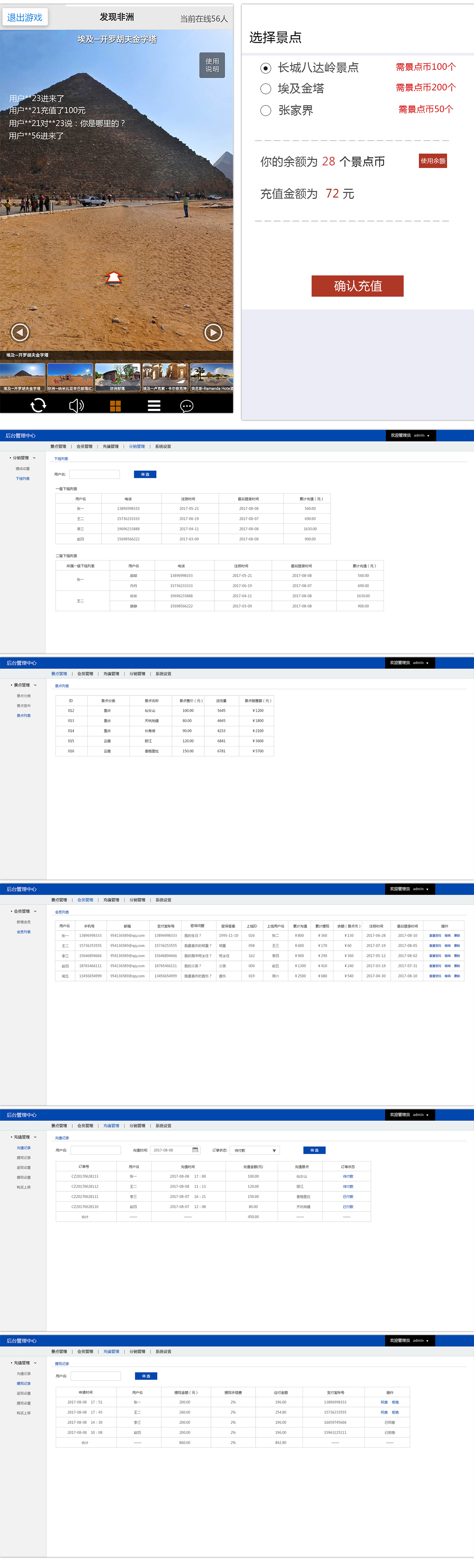Click the 确认充值 button

[x=357, y=286]
